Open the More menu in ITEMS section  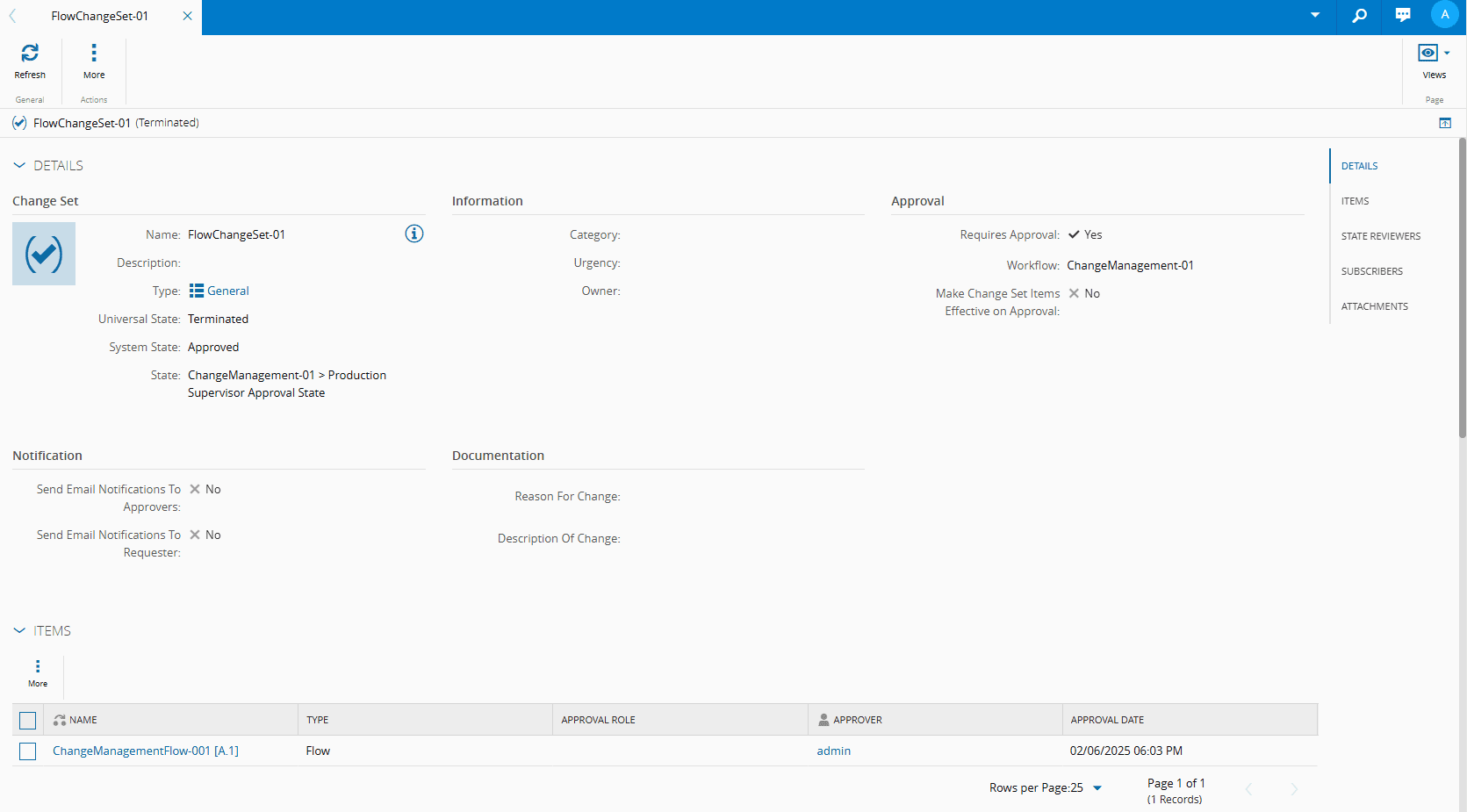[x=38, y=673]
